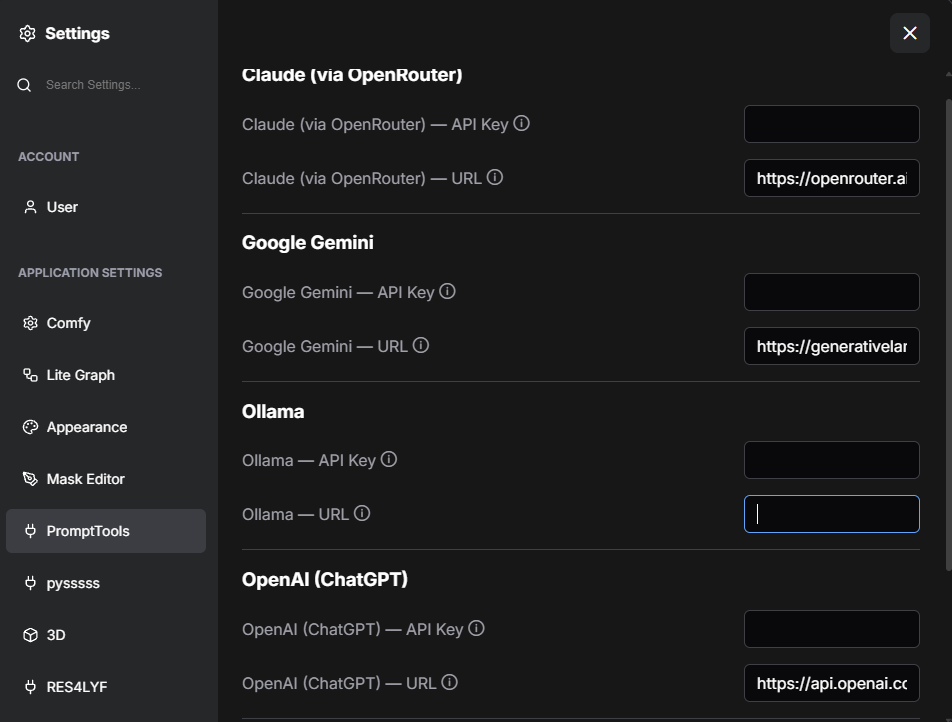
Task: Click the 'Ollama — URL' label text
Action: point(296,514)
